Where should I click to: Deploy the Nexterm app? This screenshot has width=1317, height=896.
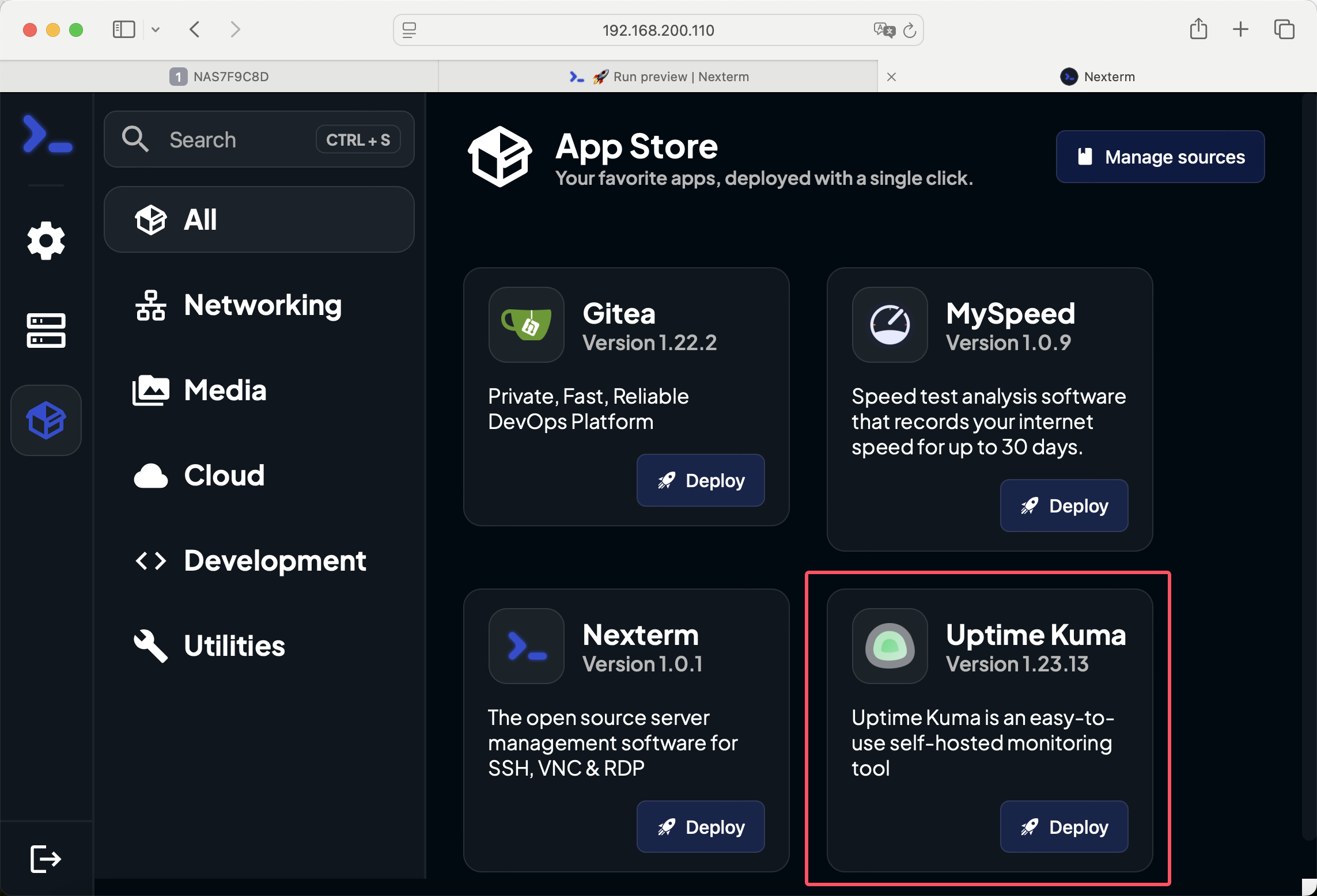pos(701,827)
